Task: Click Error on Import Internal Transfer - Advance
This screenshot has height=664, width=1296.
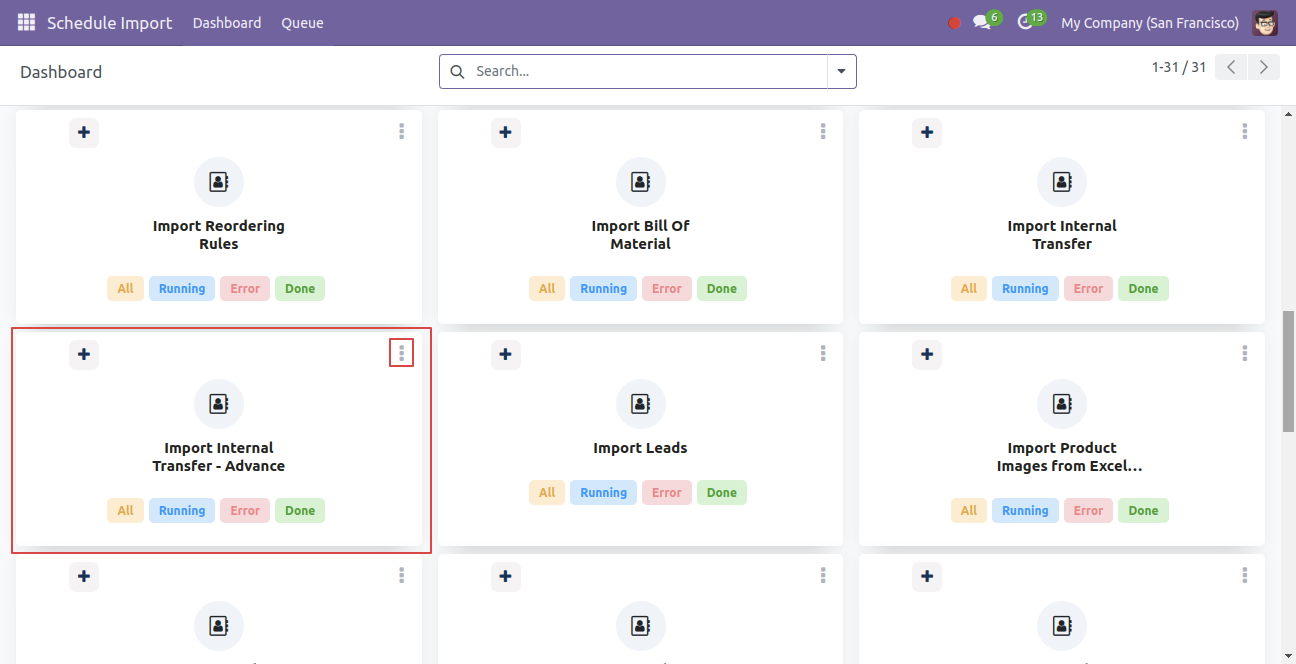Action: [x=245, y=511]
